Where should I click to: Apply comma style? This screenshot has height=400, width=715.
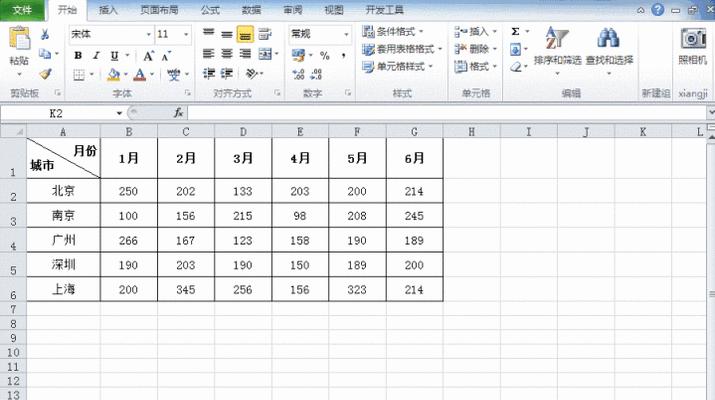point(343,56)
